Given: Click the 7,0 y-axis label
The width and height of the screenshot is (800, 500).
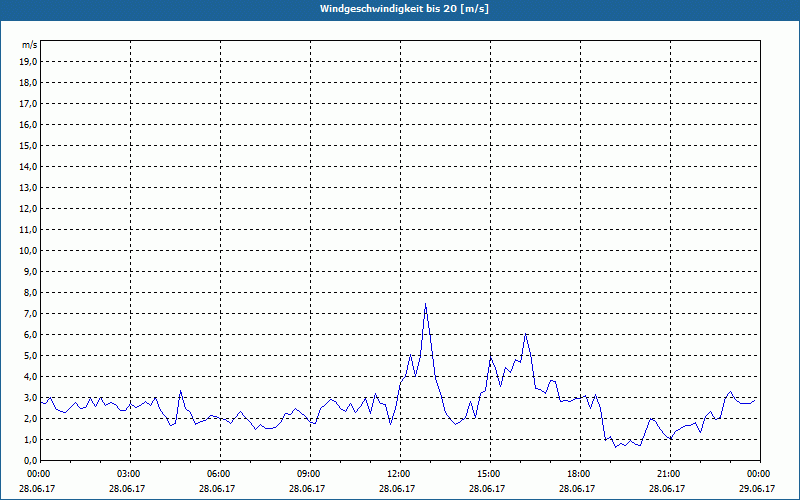Looking at the screenshot, I should 31,313.
